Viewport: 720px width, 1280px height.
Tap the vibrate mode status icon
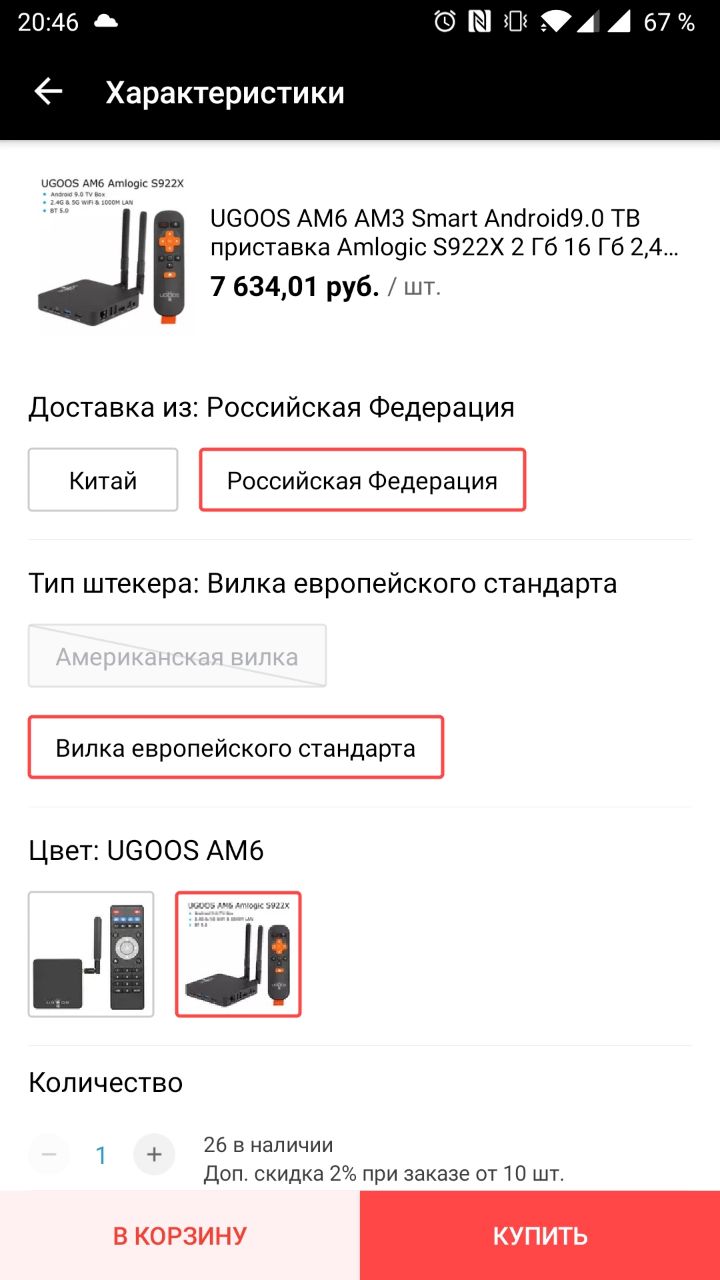517,22
